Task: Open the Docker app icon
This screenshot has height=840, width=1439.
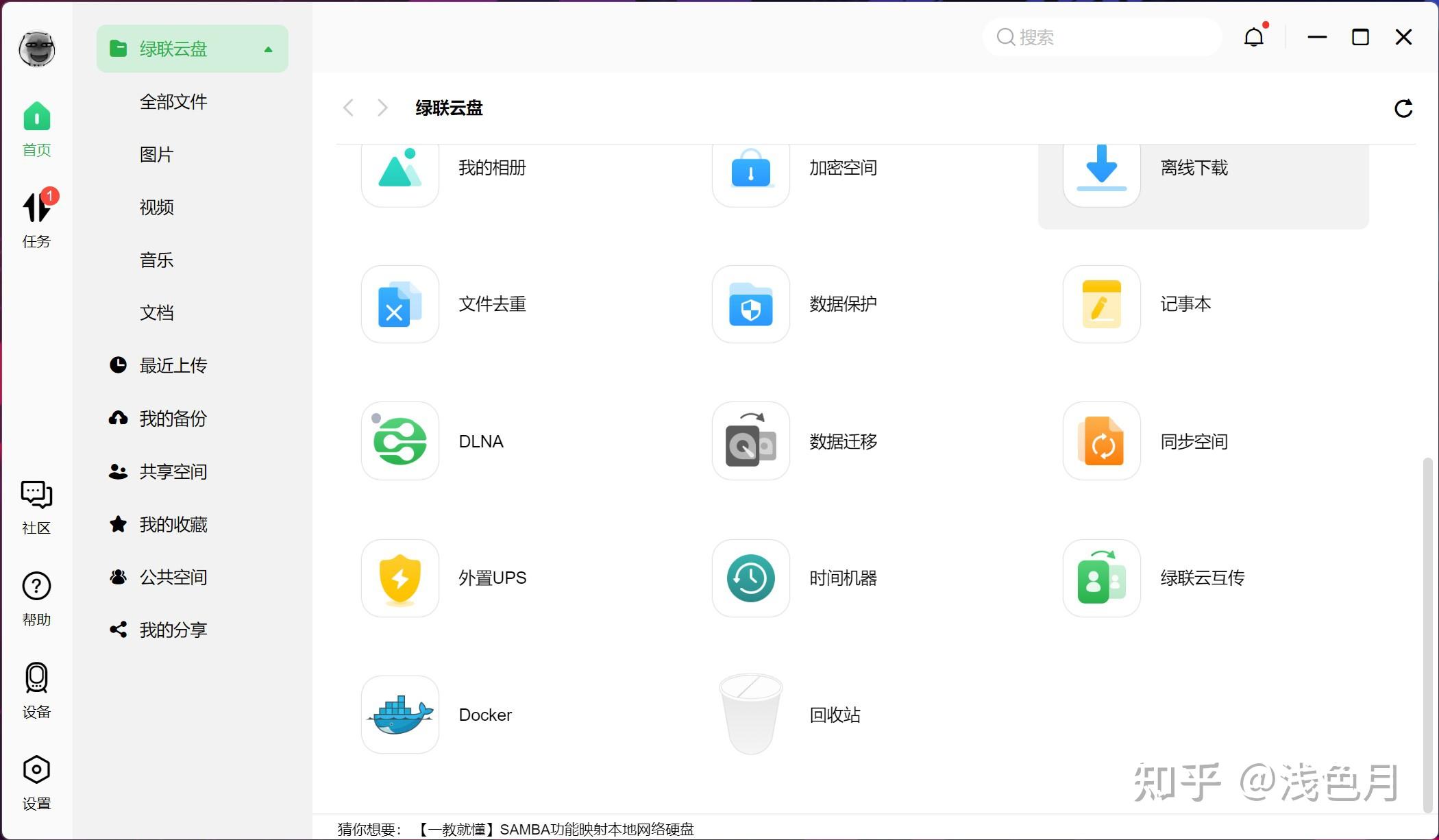Action: [400, 715]
